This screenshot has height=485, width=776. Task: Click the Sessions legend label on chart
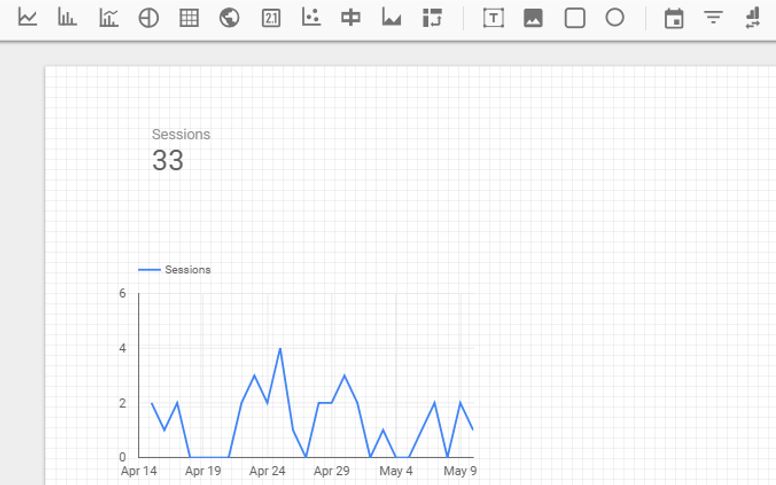pos(187,270)
